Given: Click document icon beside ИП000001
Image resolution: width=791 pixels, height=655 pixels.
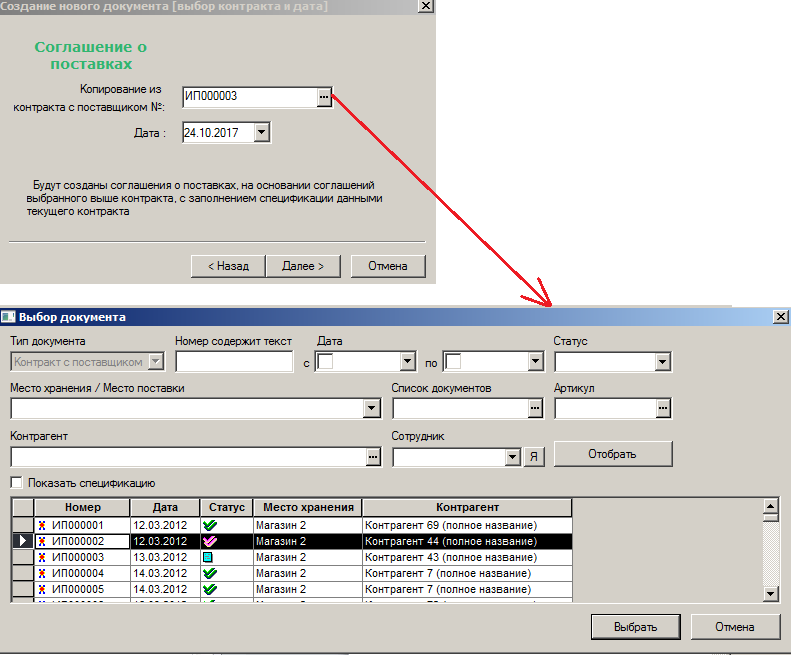Looking at the screenshot, I should 42,525.
